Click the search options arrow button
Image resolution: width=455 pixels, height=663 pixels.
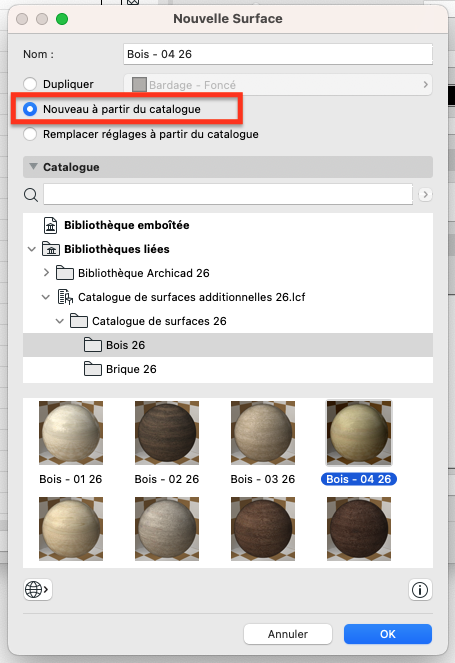click(425, 195)
